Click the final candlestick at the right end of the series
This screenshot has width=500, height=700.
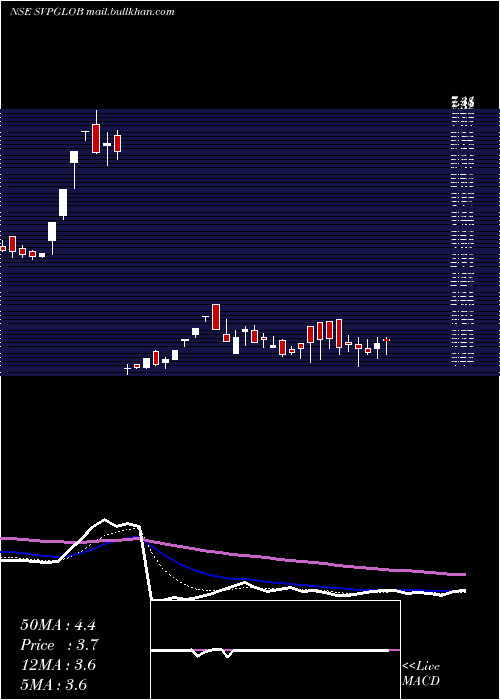coord(387,346)
